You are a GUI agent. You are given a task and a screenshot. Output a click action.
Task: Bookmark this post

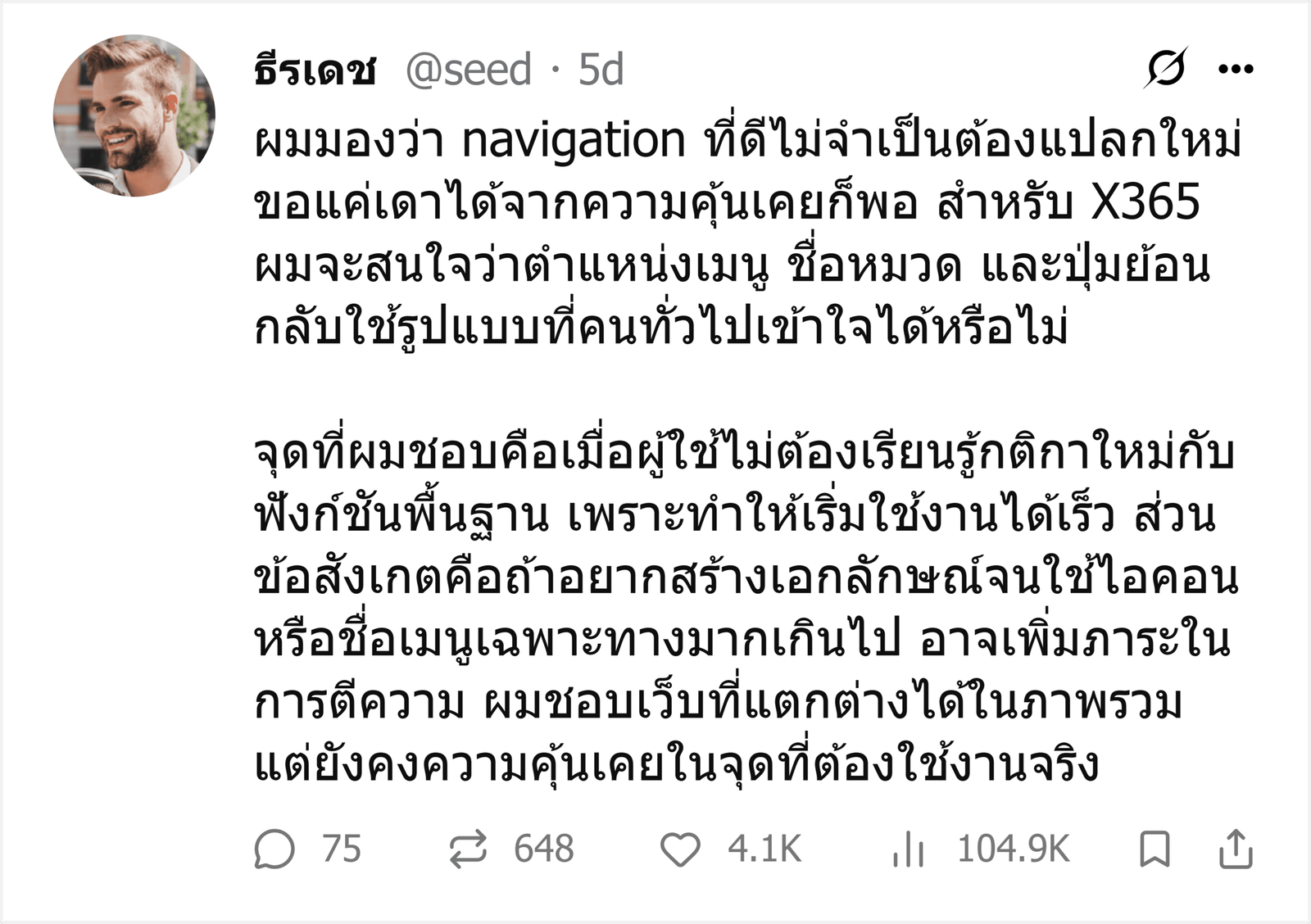click(x=1154, y=849)
